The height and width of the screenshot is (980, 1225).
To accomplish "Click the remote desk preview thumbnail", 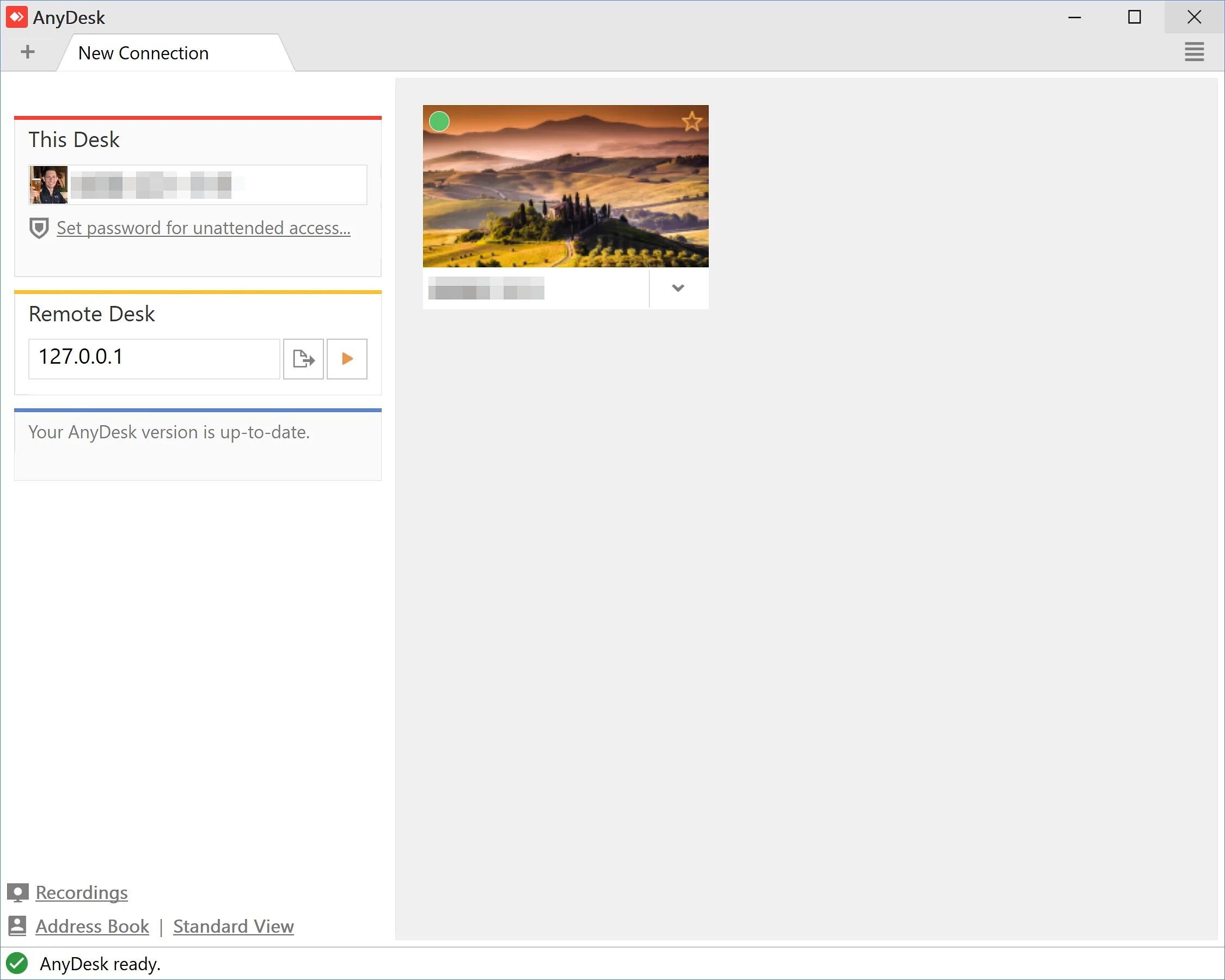I will tap(565, 186).
